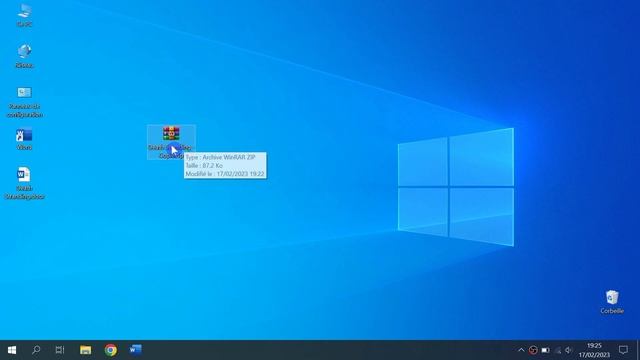Open volume control speaker icon
The image size is (640, 360).
point(569,350)
